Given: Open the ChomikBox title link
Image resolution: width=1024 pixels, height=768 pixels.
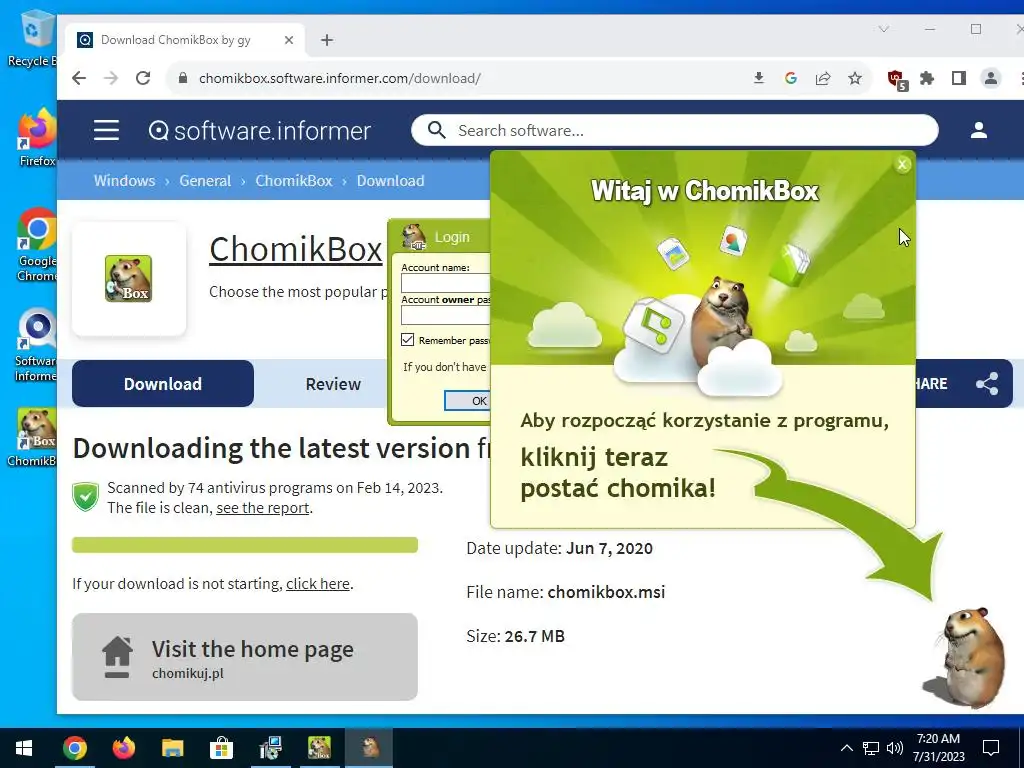Looking at the screenshot, I should tap(295, 249).
